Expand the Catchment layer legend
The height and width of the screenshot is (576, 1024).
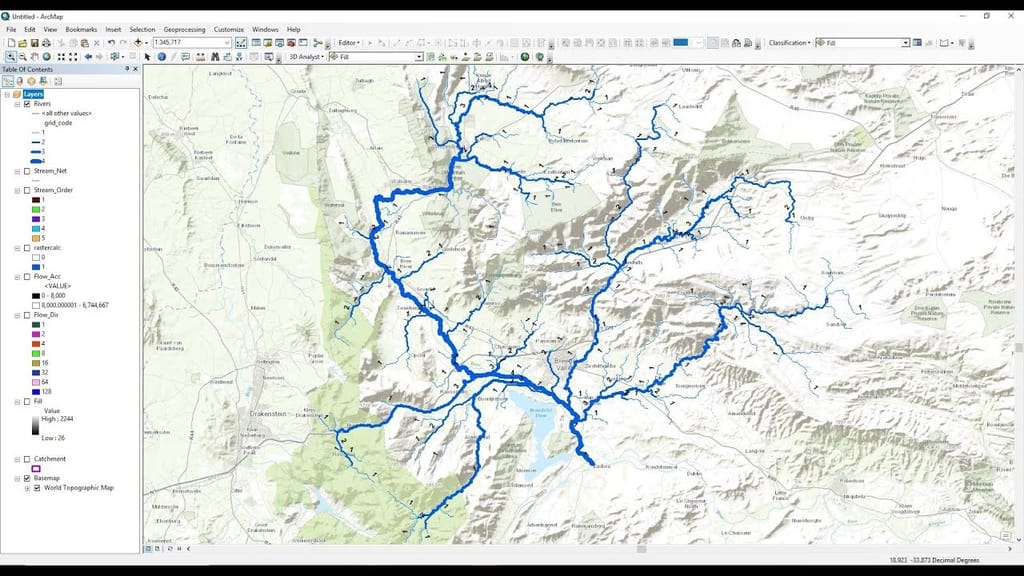15,458
